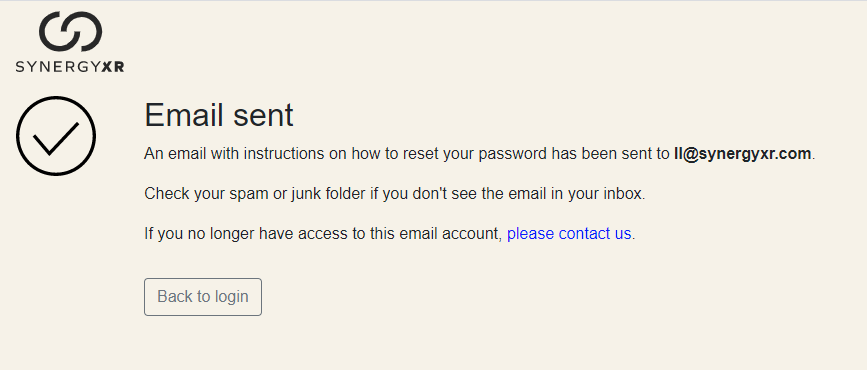This screenshot has width=867, height=370.
Task: Click the word "Email" in the heading
Action: [182, 116]
